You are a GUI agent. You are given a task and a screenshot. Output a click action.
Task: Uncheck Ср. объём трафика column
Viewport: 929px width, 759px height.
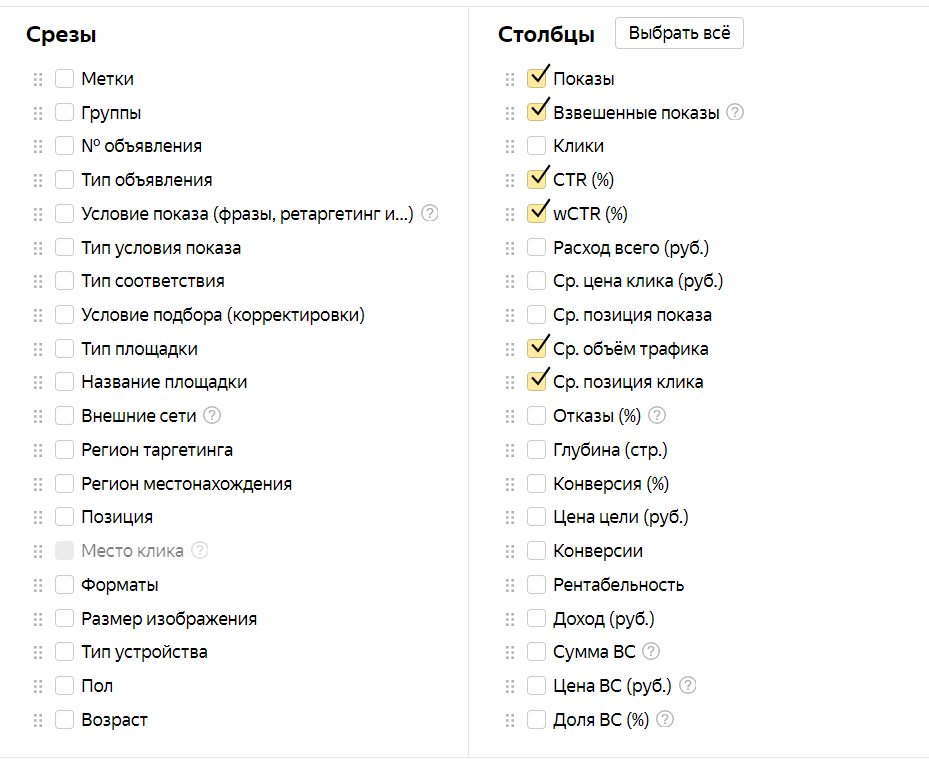536,348
